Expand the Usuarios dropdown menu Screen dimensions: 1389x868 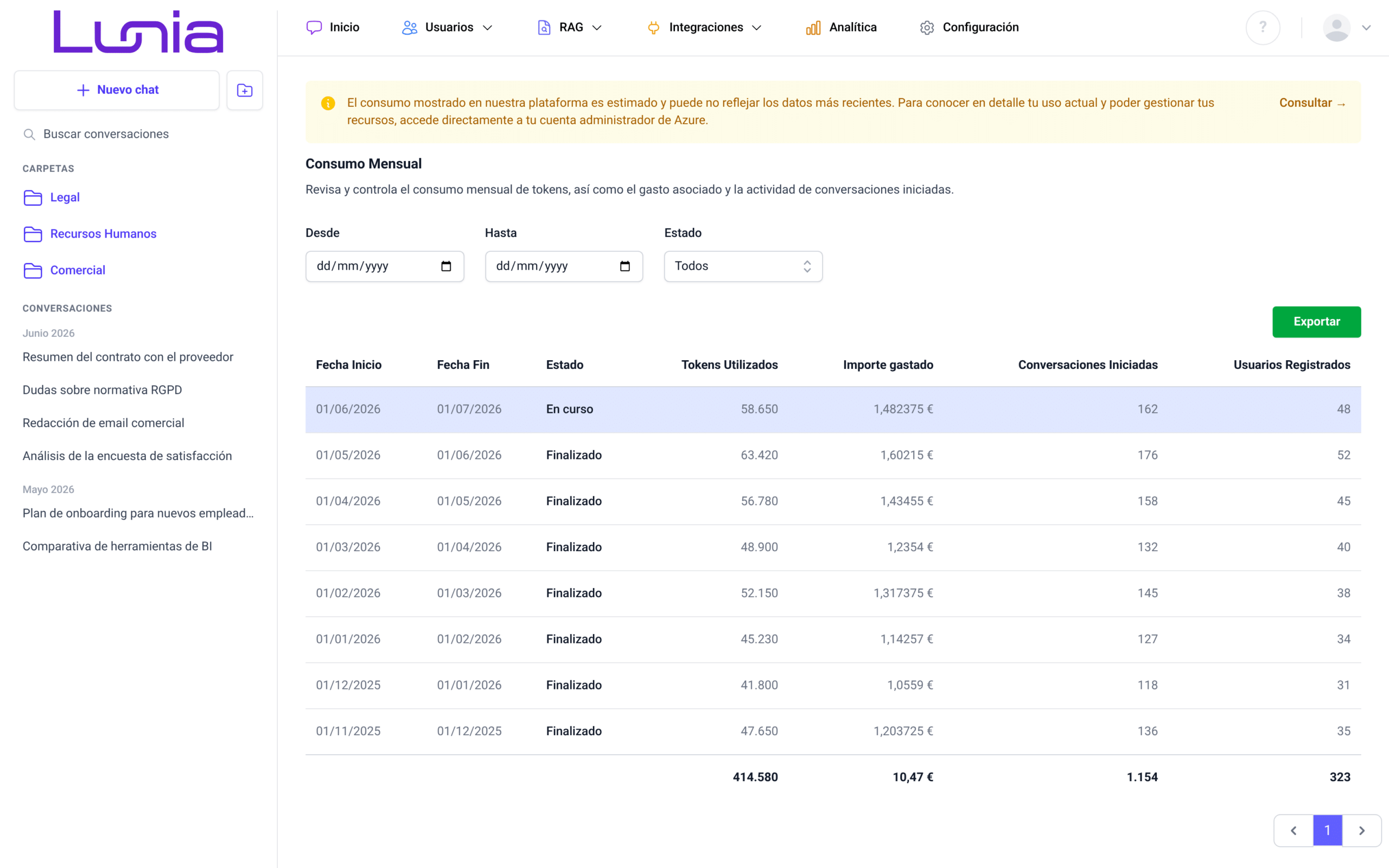(x=447, y=28)
